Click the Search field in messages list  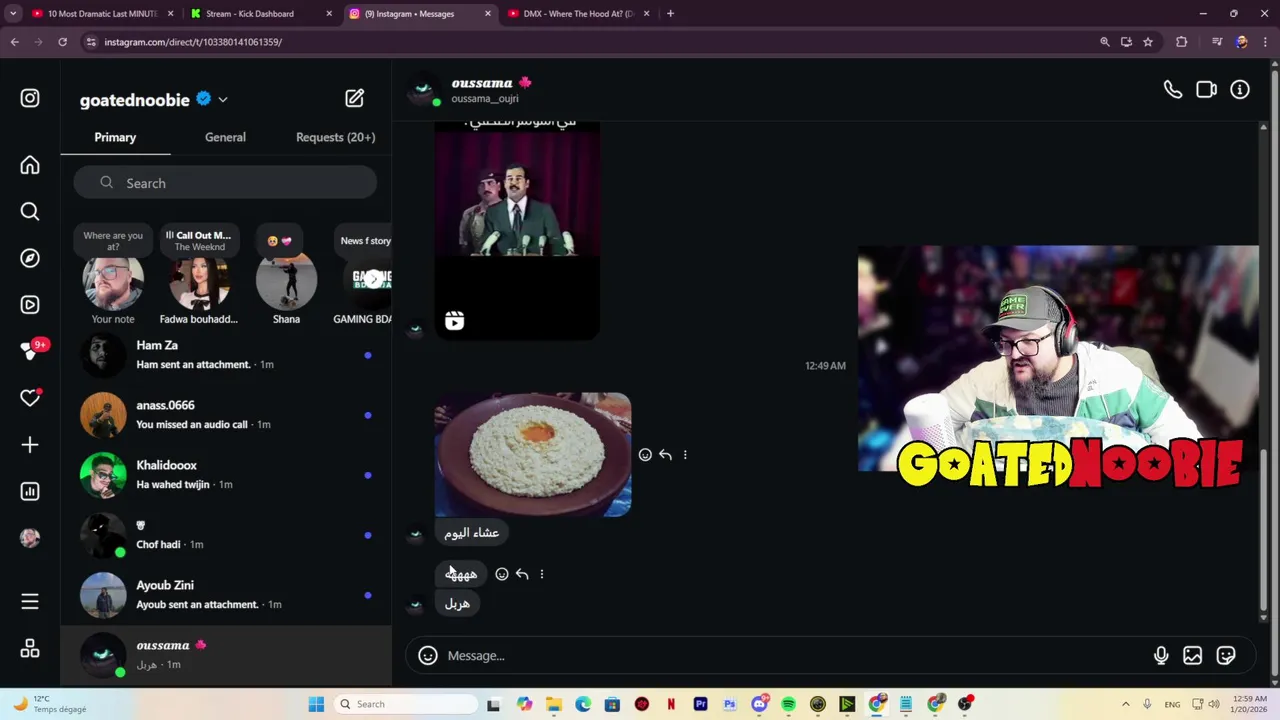pyautogui.click(x=225, y=183)
